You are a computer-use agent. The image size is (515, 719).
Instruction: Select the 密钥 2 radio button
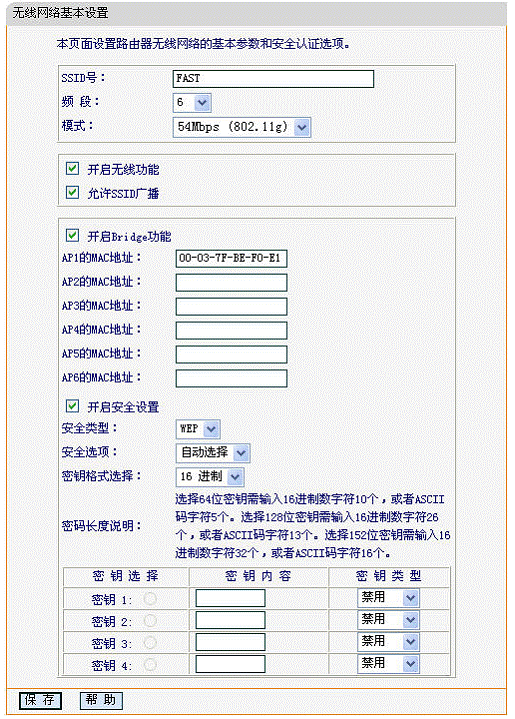(150, 620)
